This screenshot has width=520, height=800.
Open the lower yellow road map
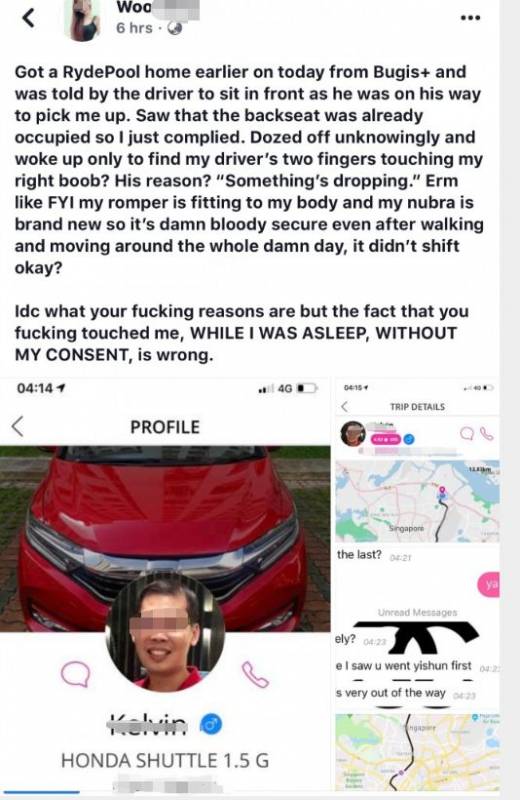pyautogui.click(x=417, y=752)
